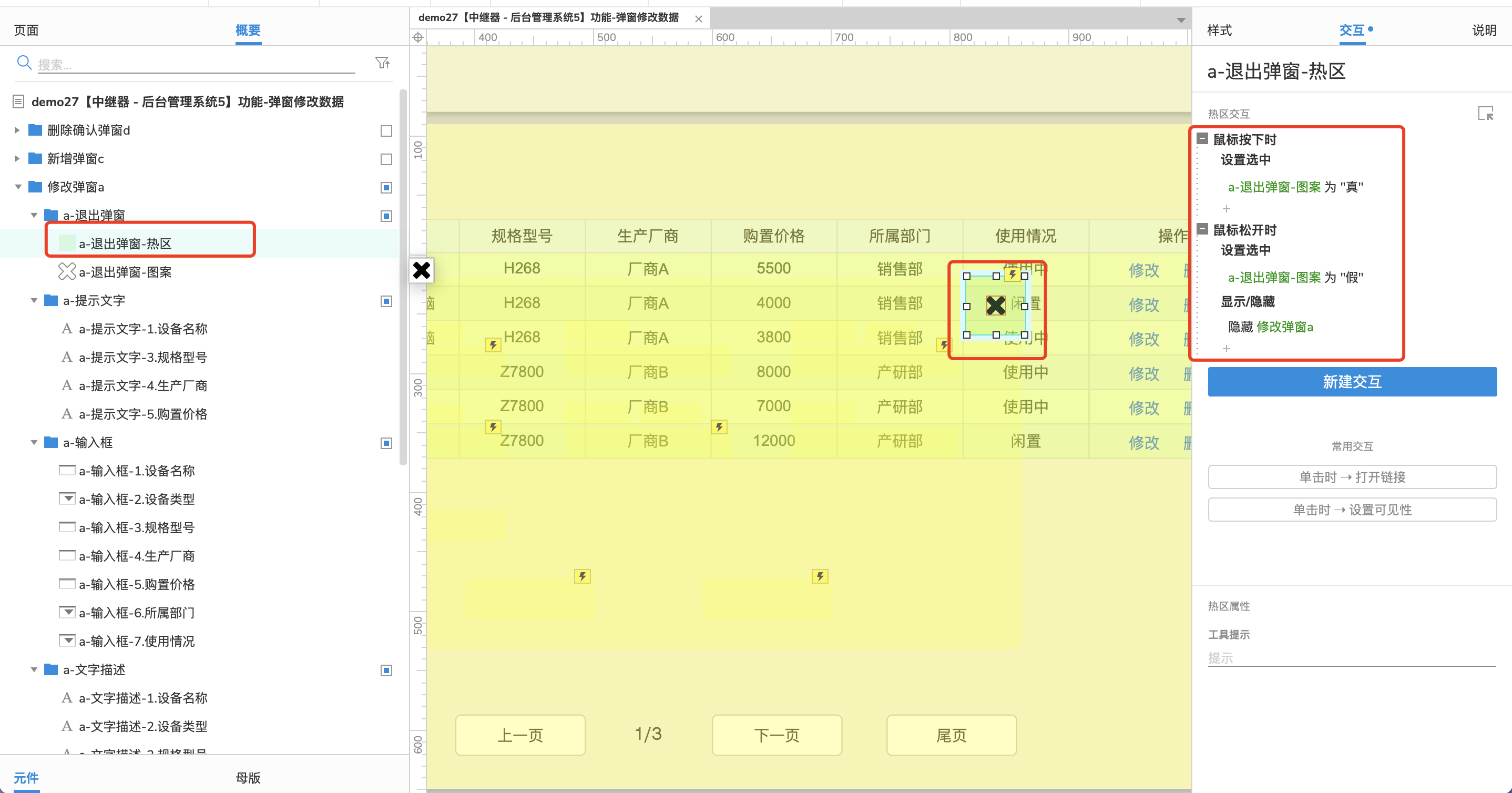Click plus icon under 鼠标松开时 to add action
Image resolution: width=1512 pixels, height=793 pixels.
click(1226, 349)
